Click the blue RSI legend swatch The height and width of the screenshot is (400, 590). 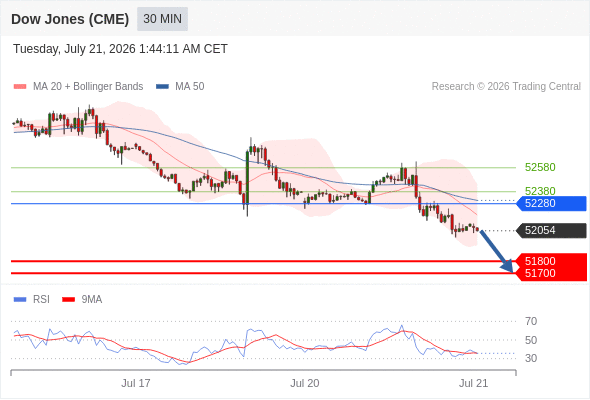point(20,300)
